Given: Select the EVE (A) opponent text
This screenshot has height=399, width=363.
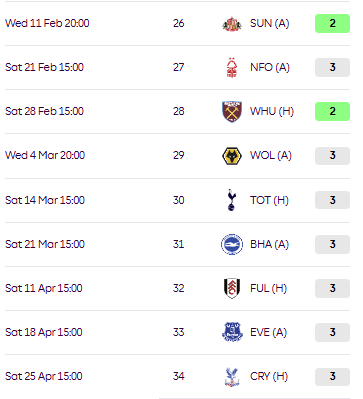Looking at the screenshot, I should [268, 332].
